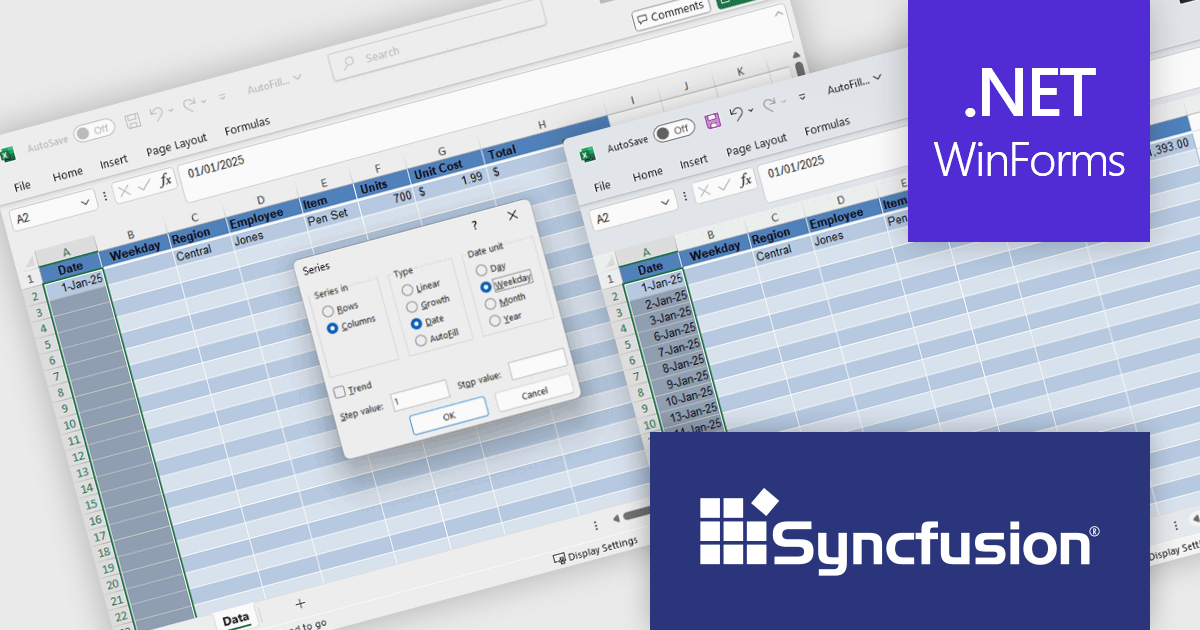Viewport: 1200px width, 630px height.
Task: Click the Comments button icon at top
Action: coord(645,19)
